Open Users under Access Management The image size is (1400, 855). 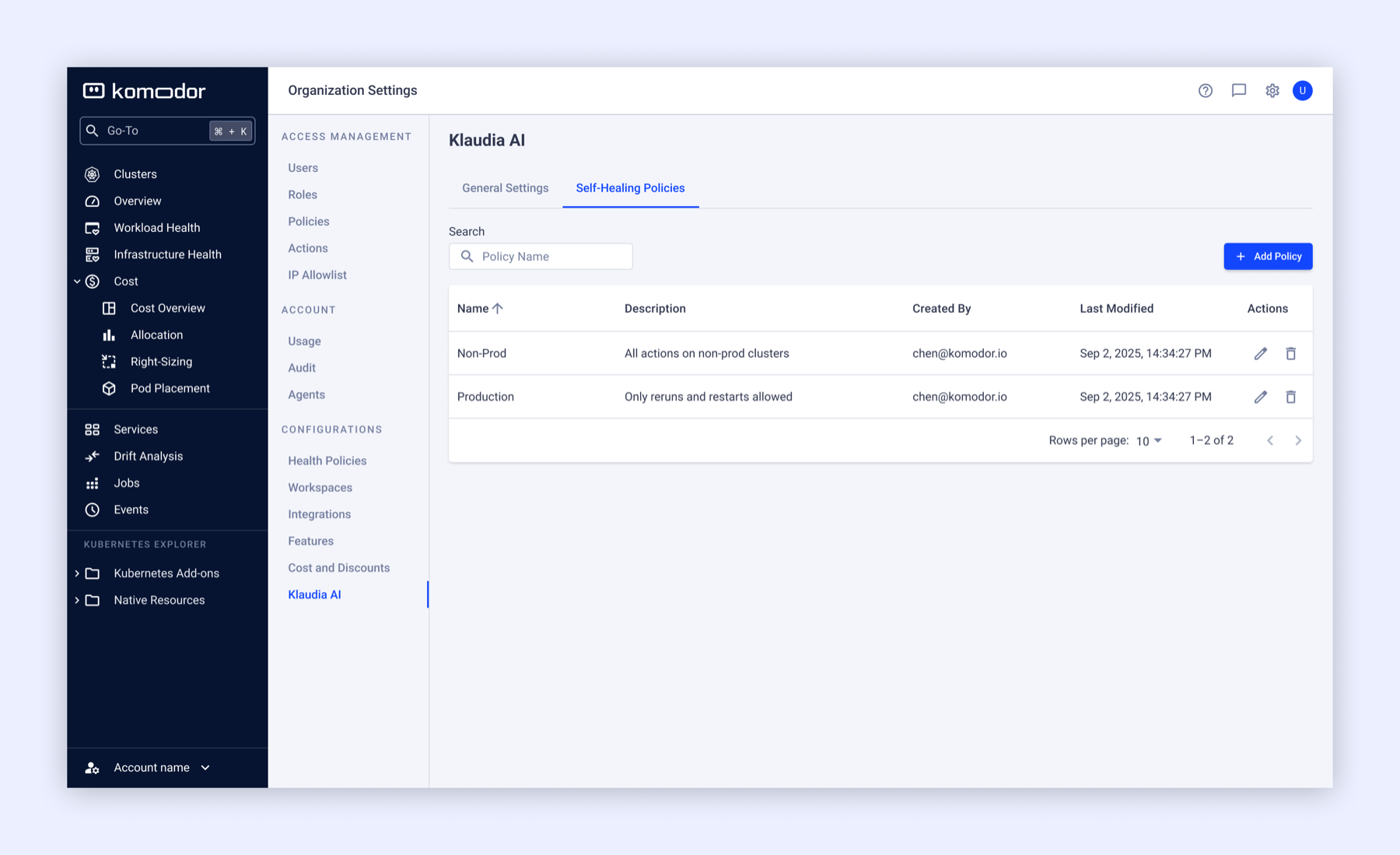(x=303, y=168)
